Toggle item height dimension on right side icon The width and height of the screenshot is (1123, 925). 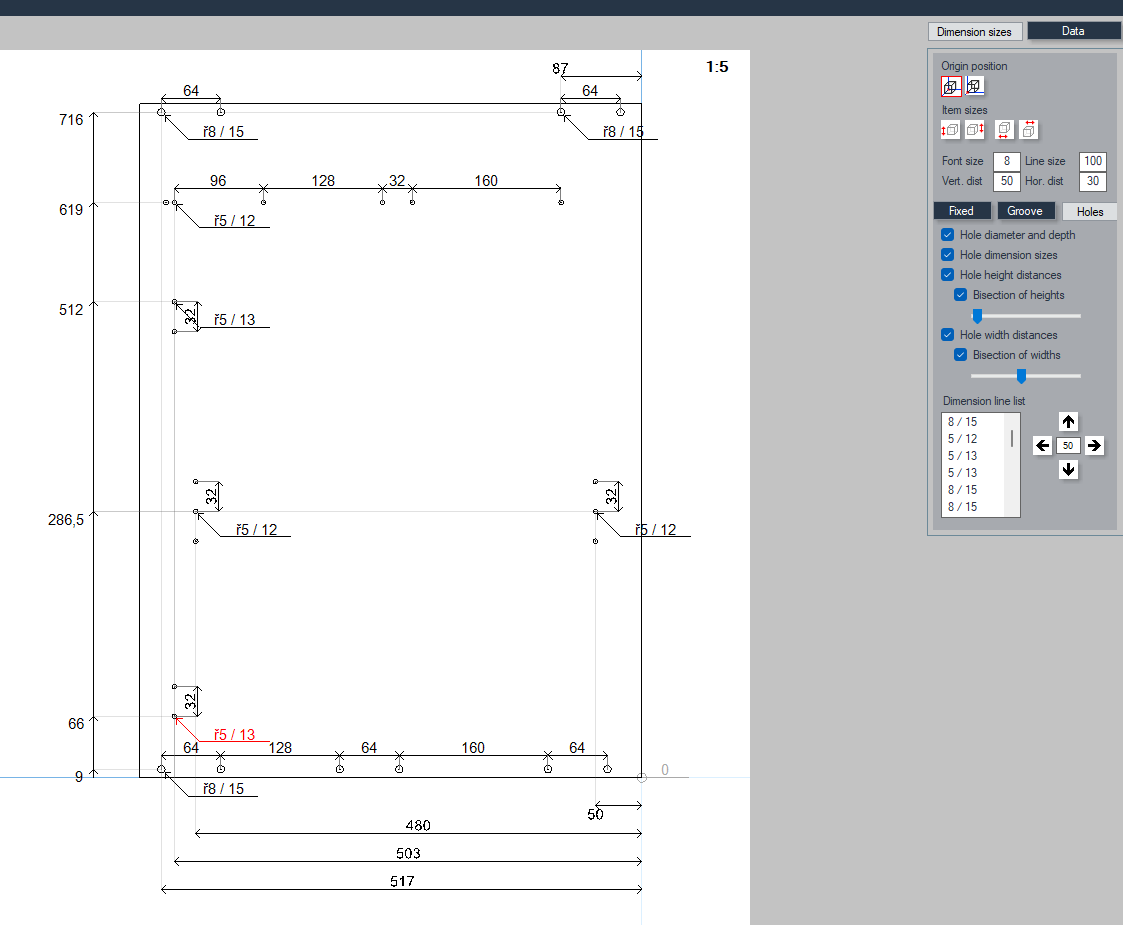[x=975, y=130]
